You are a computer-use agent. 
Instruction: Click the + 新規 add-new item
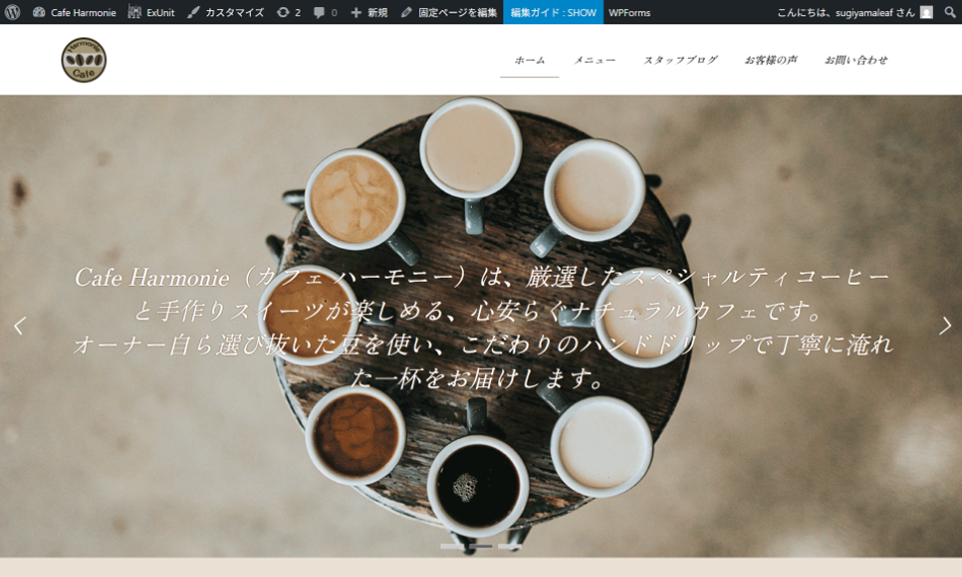coord(369,12)
